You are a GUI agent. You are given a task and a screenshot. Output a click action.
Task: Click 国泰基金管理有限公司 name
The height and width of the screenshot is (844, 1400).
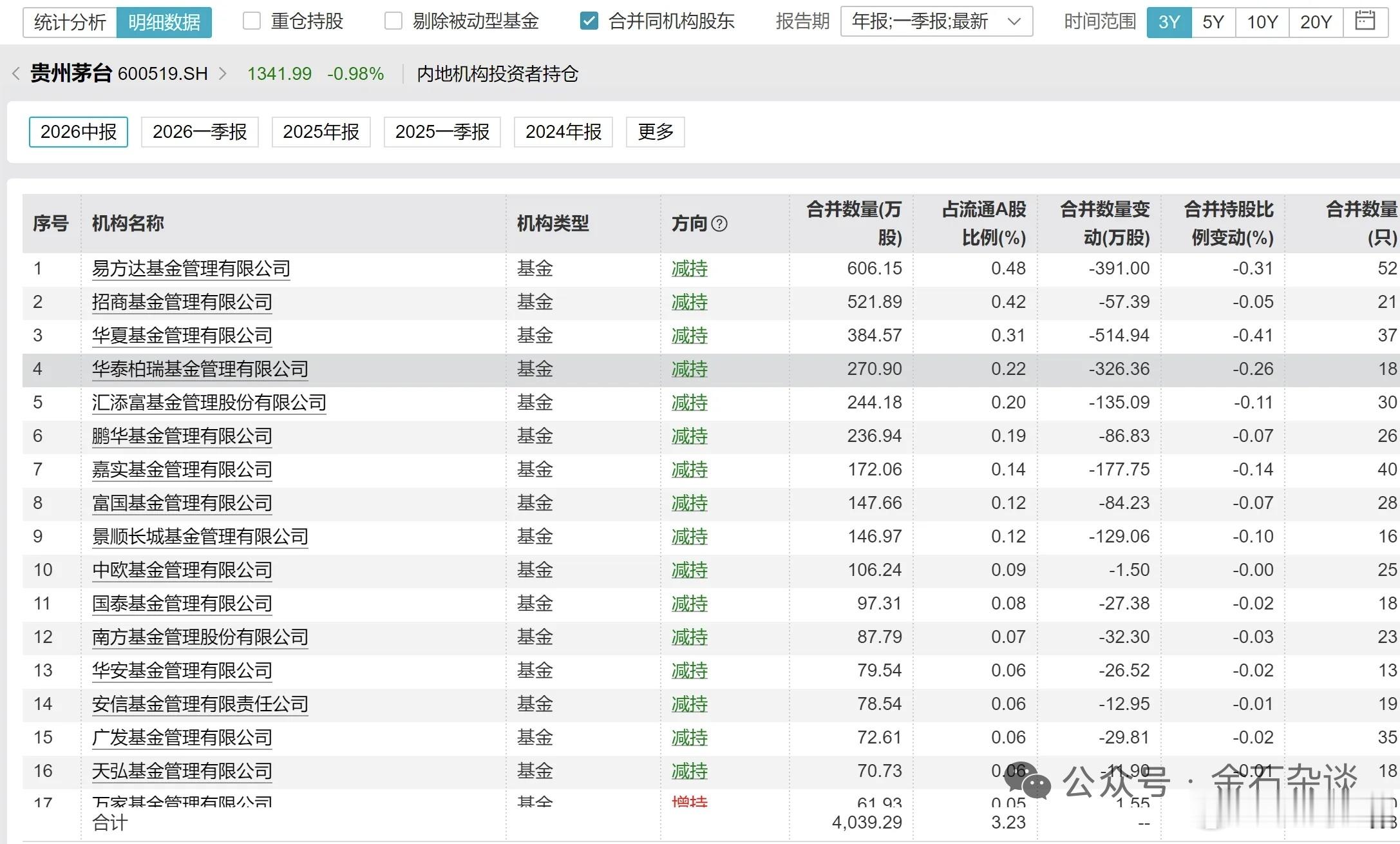point(182,604)
